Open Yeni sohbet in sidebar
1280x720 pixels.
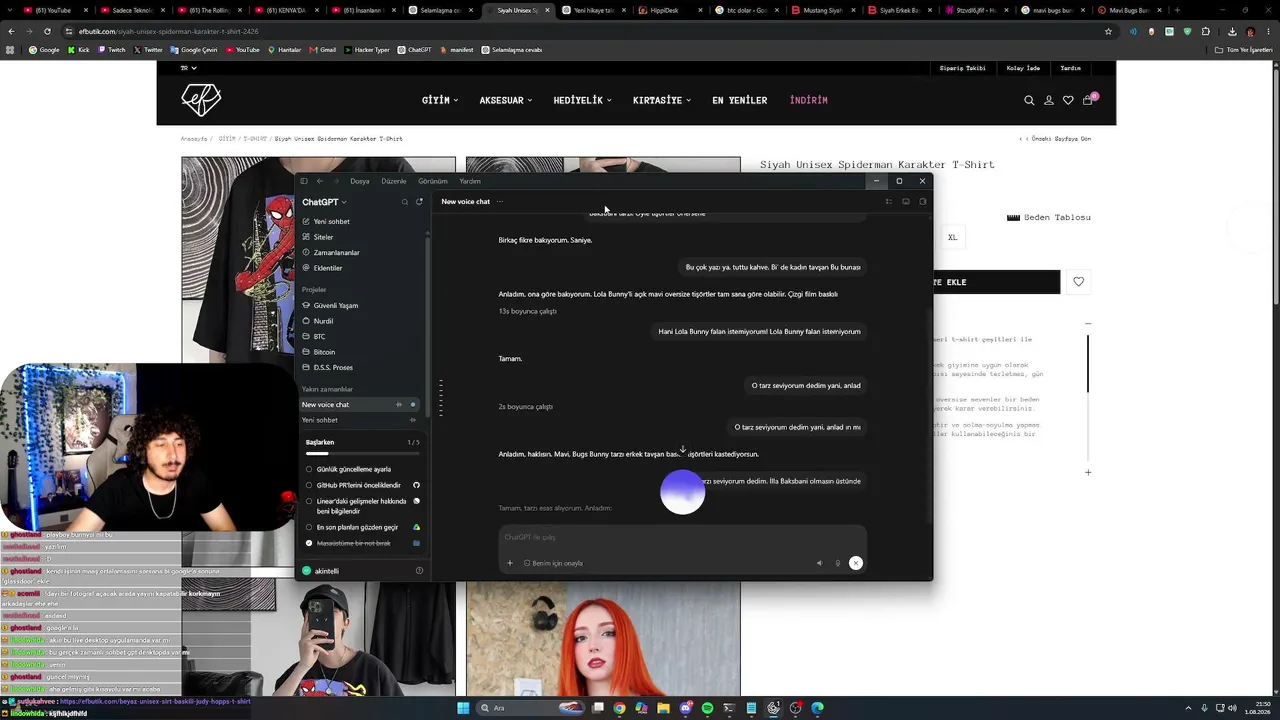coord(332,222)
